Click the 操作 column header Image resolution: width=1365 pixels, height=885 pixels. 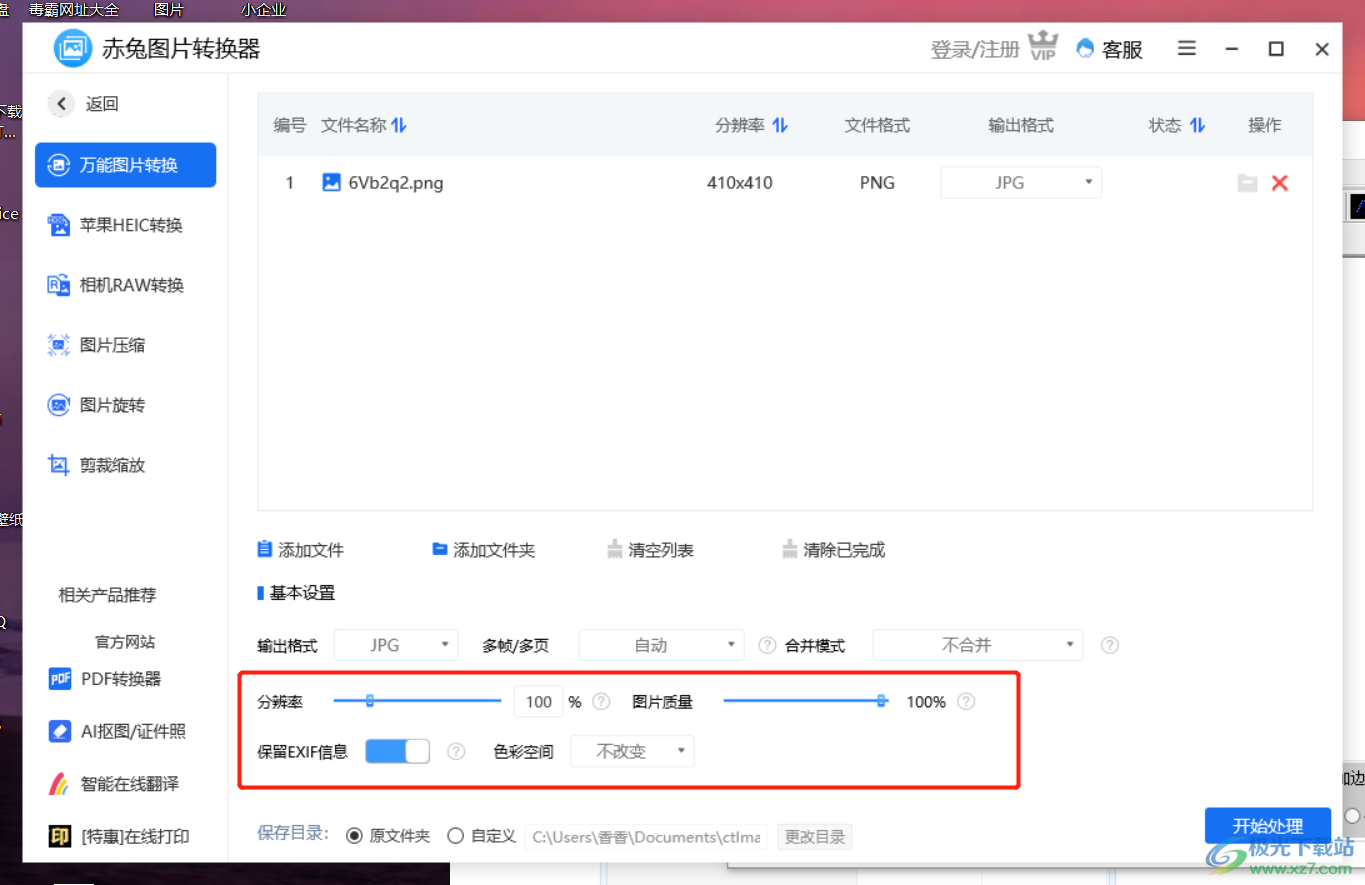click(1265, 125)
